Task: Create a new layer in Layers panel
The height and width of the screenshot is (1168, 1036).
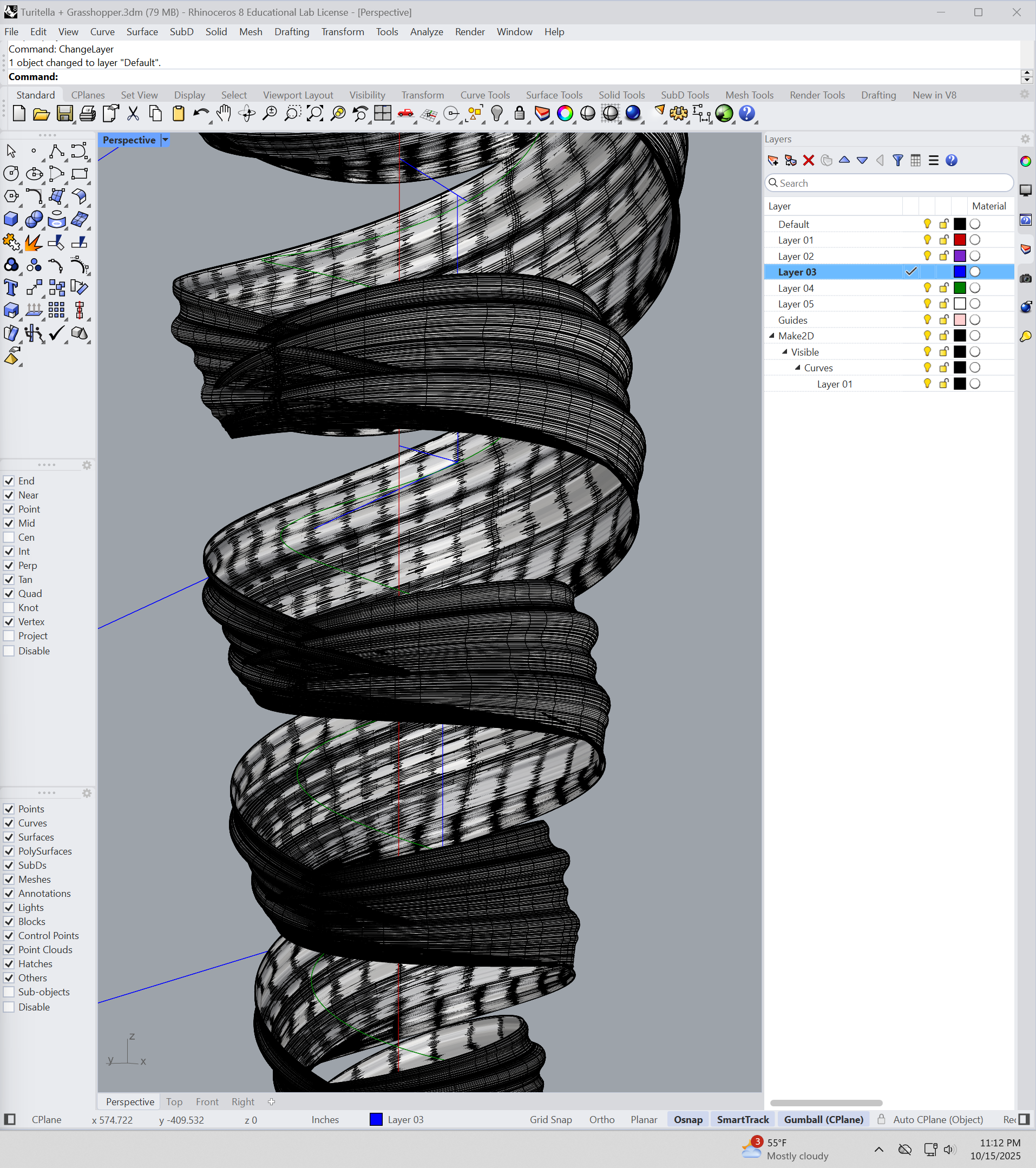Action: tap(773, 161)
